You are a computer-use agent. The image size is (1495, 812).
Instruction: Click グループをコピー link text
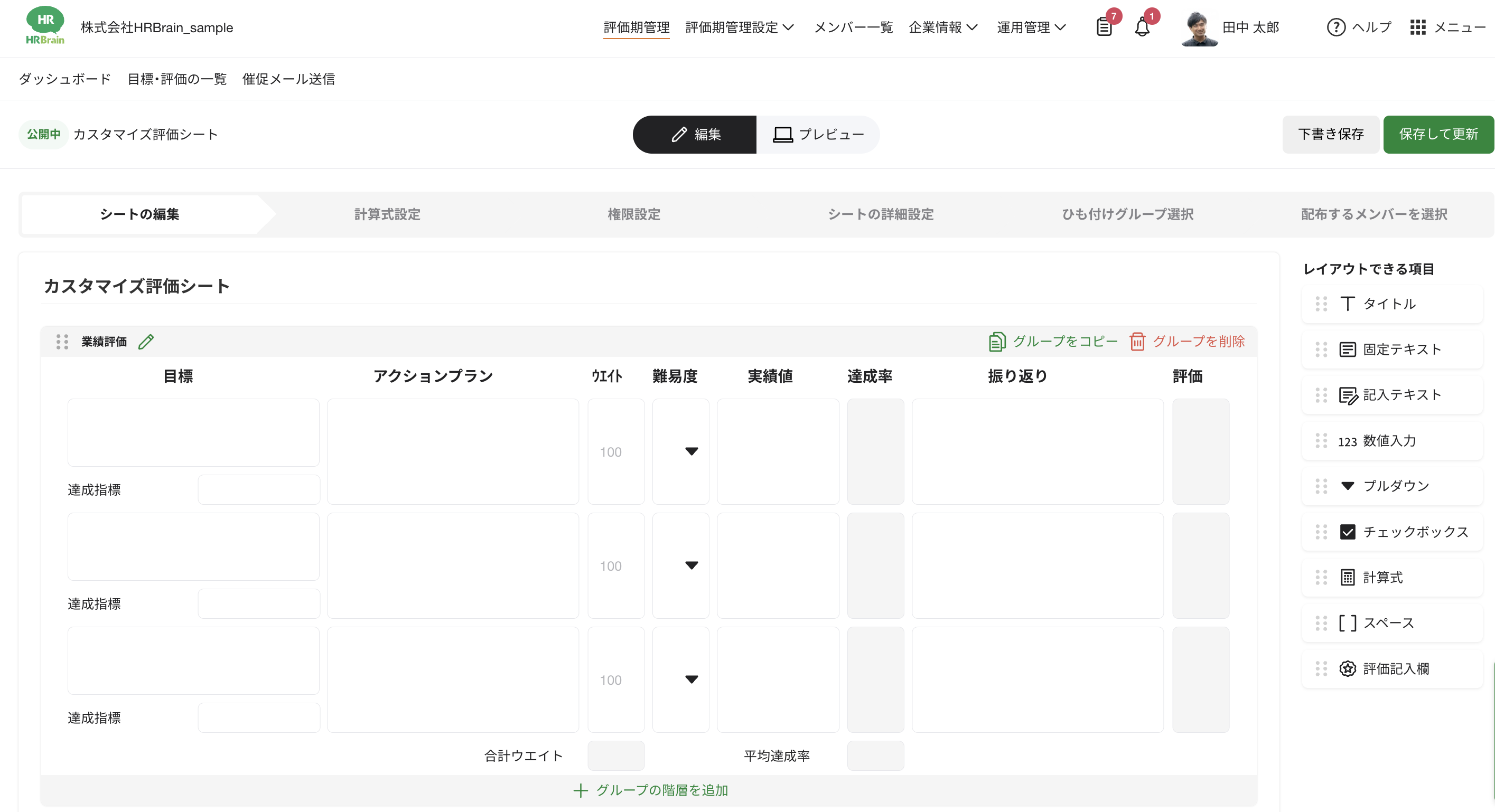click(1066, 342)
